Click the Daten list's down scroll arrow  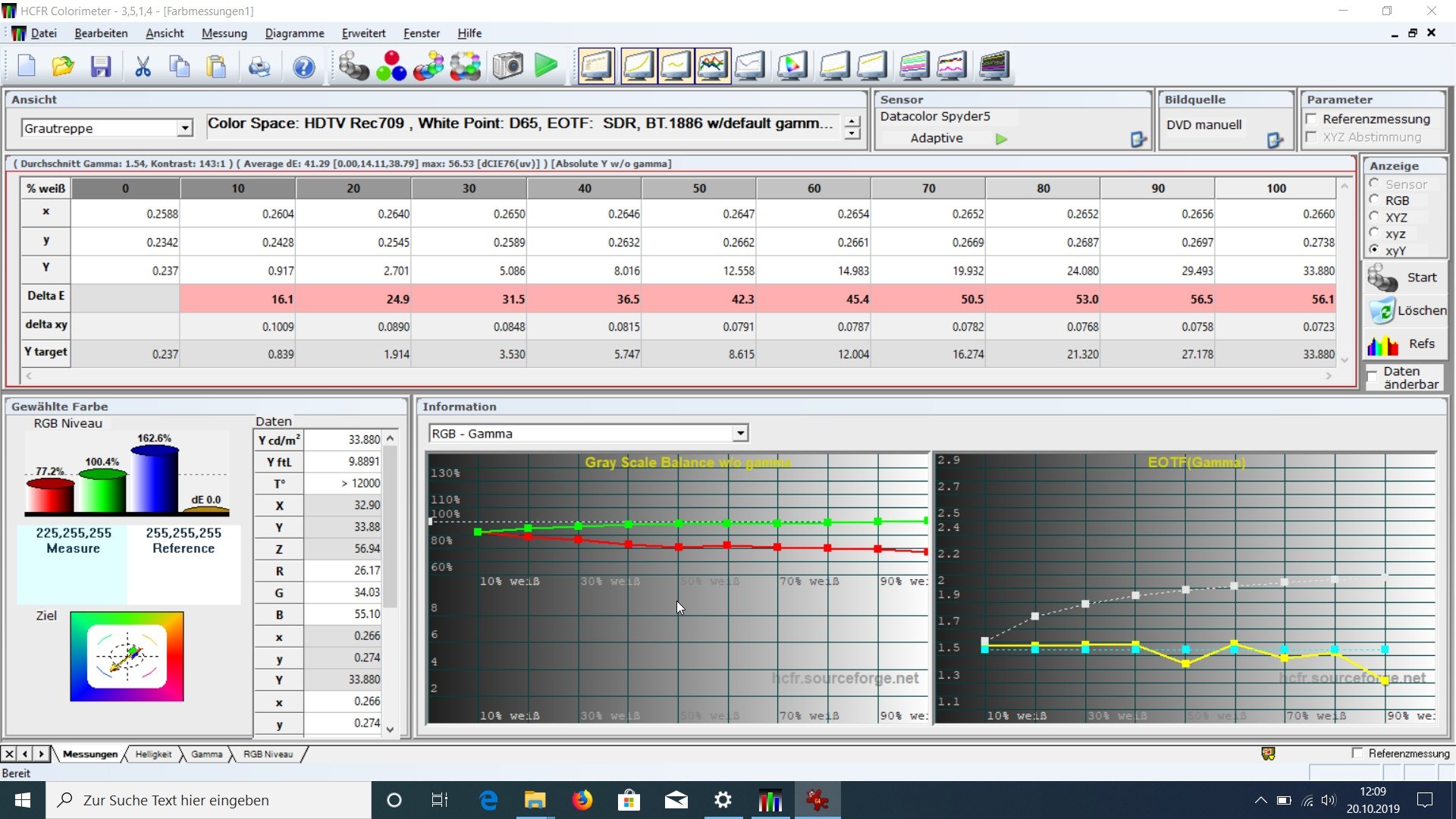point(391,730)
